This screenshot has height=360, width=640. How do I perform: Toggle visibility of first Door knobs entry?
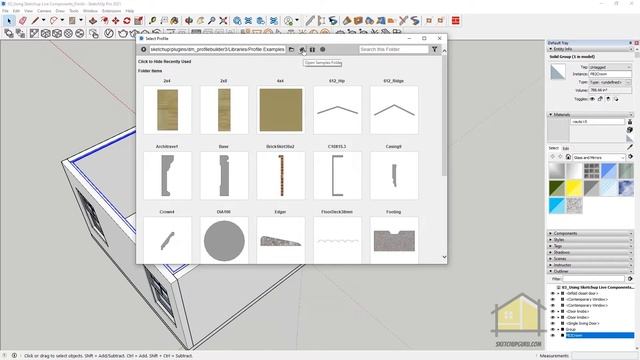tap(553, 311)
